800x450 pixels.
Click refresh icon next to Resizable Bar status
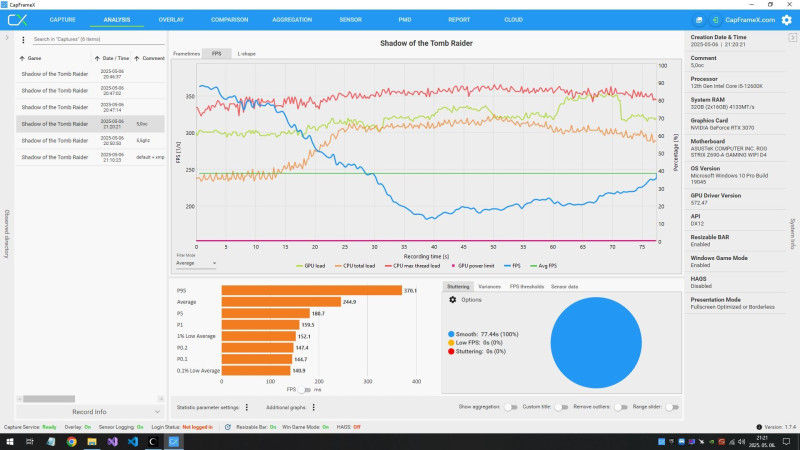(228, 427)
